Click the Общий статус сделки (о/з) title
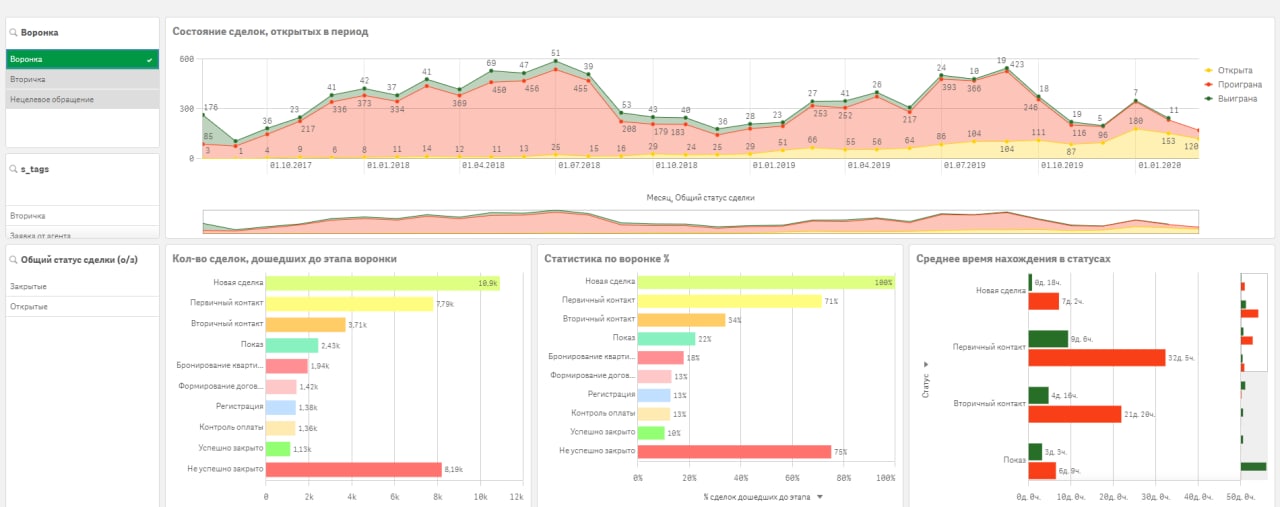Screen dimensions: 1280x507 pyautogui.click(x=79, y=260)
